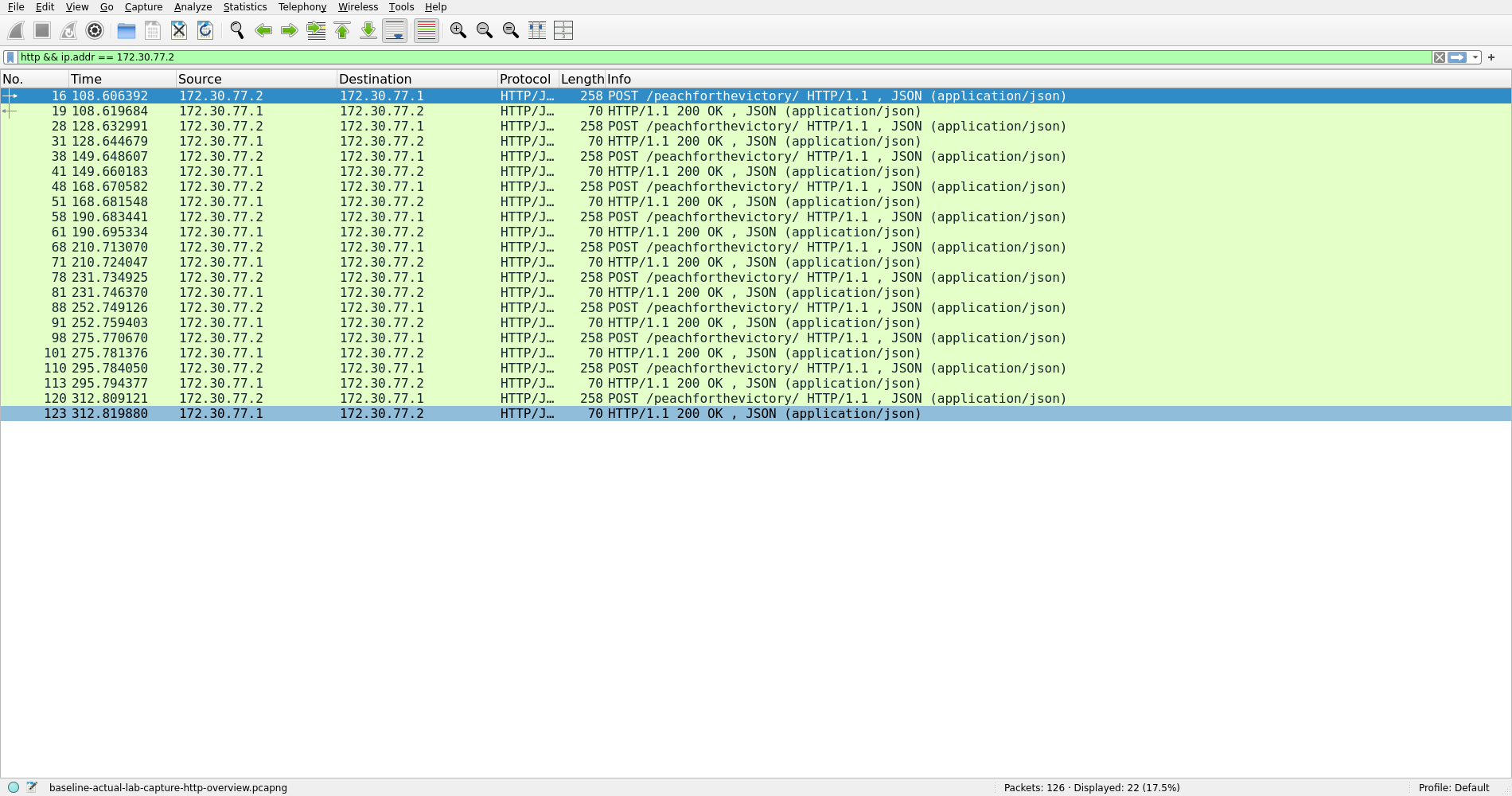
Task: Sort by the Time column header
Action: click(122, 79)
